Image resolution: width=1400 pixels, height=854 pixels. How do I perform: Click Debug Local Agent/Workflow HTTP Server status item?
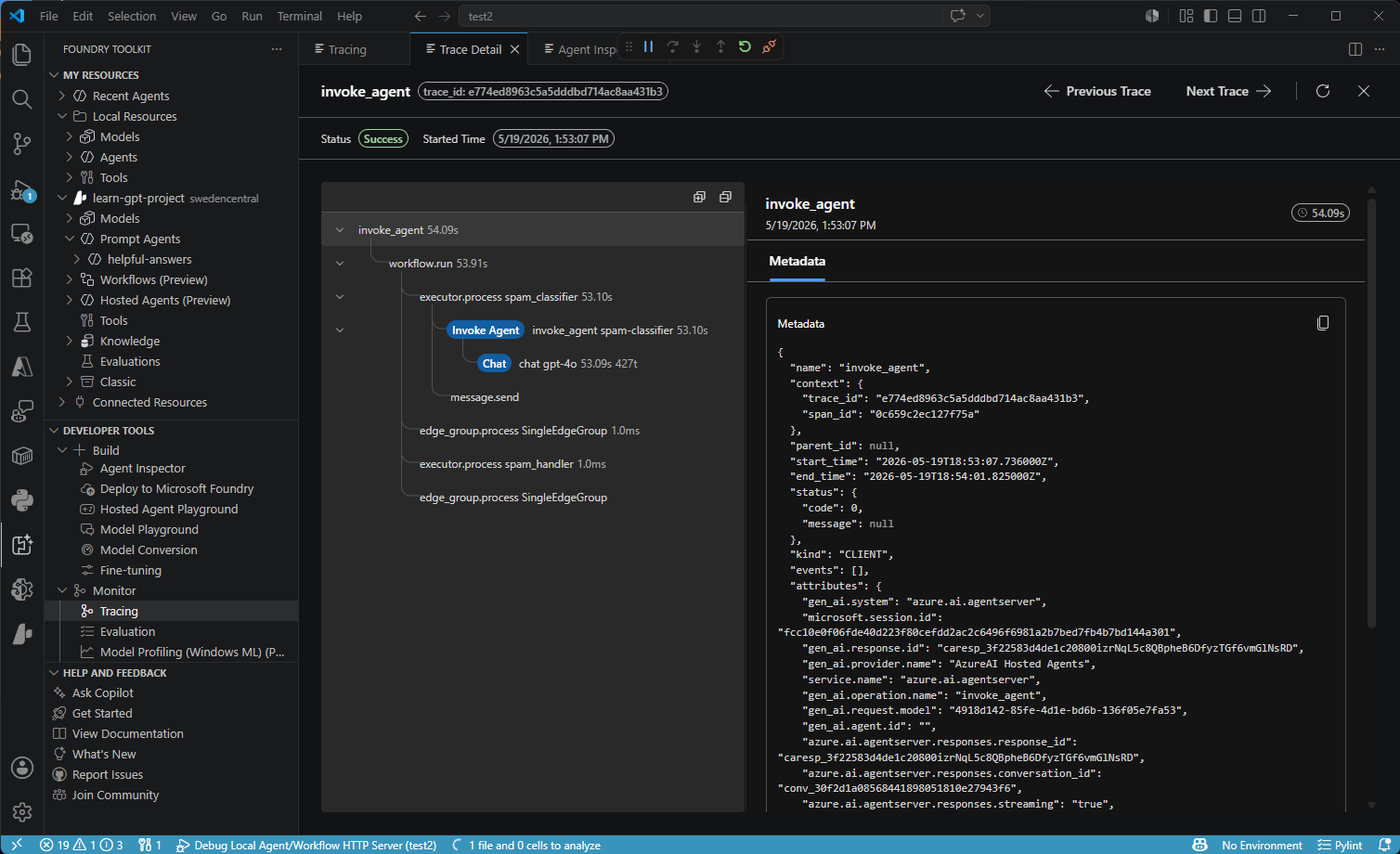pos(306,845)
